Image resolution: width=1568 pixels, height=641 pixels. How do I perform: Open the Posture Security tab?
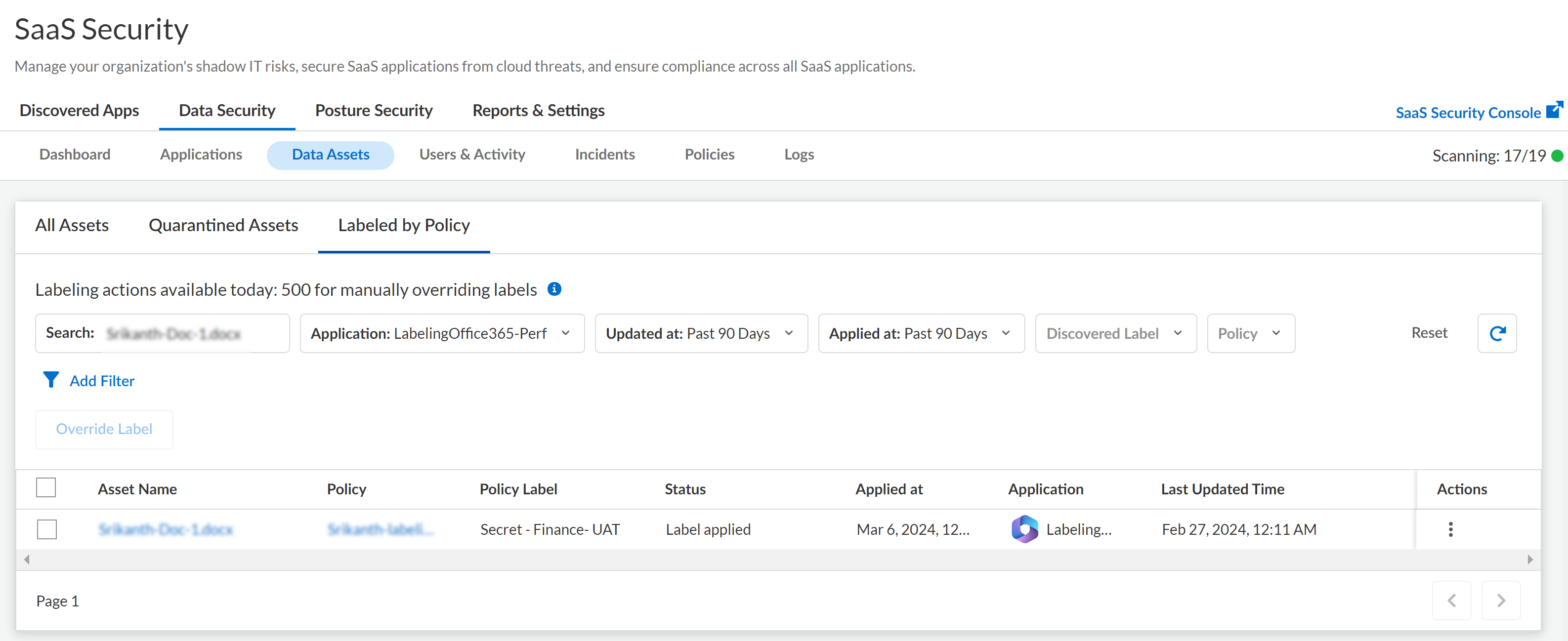pos(374,111)
